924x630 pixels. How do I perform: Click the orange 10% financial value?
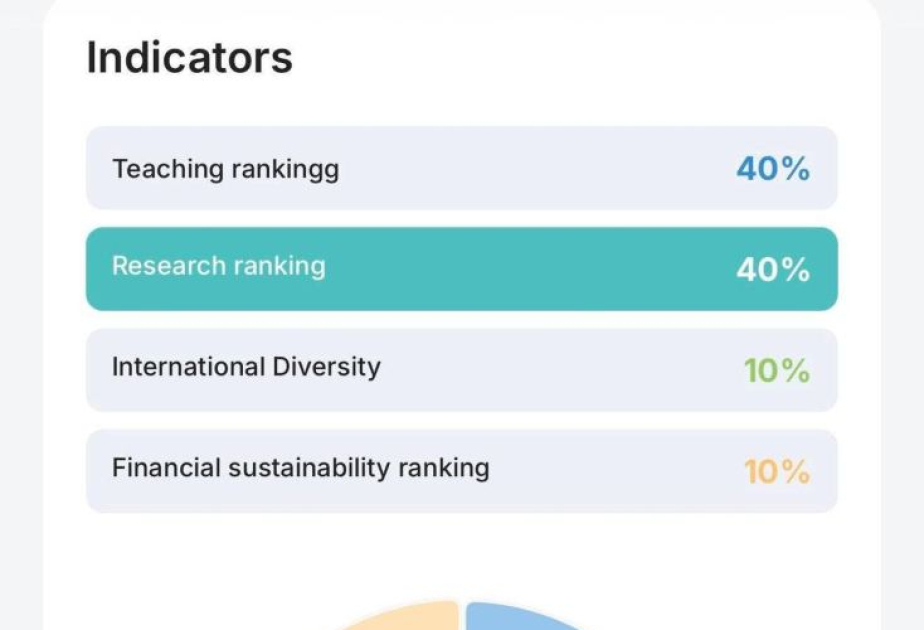[x=777, y=471]
